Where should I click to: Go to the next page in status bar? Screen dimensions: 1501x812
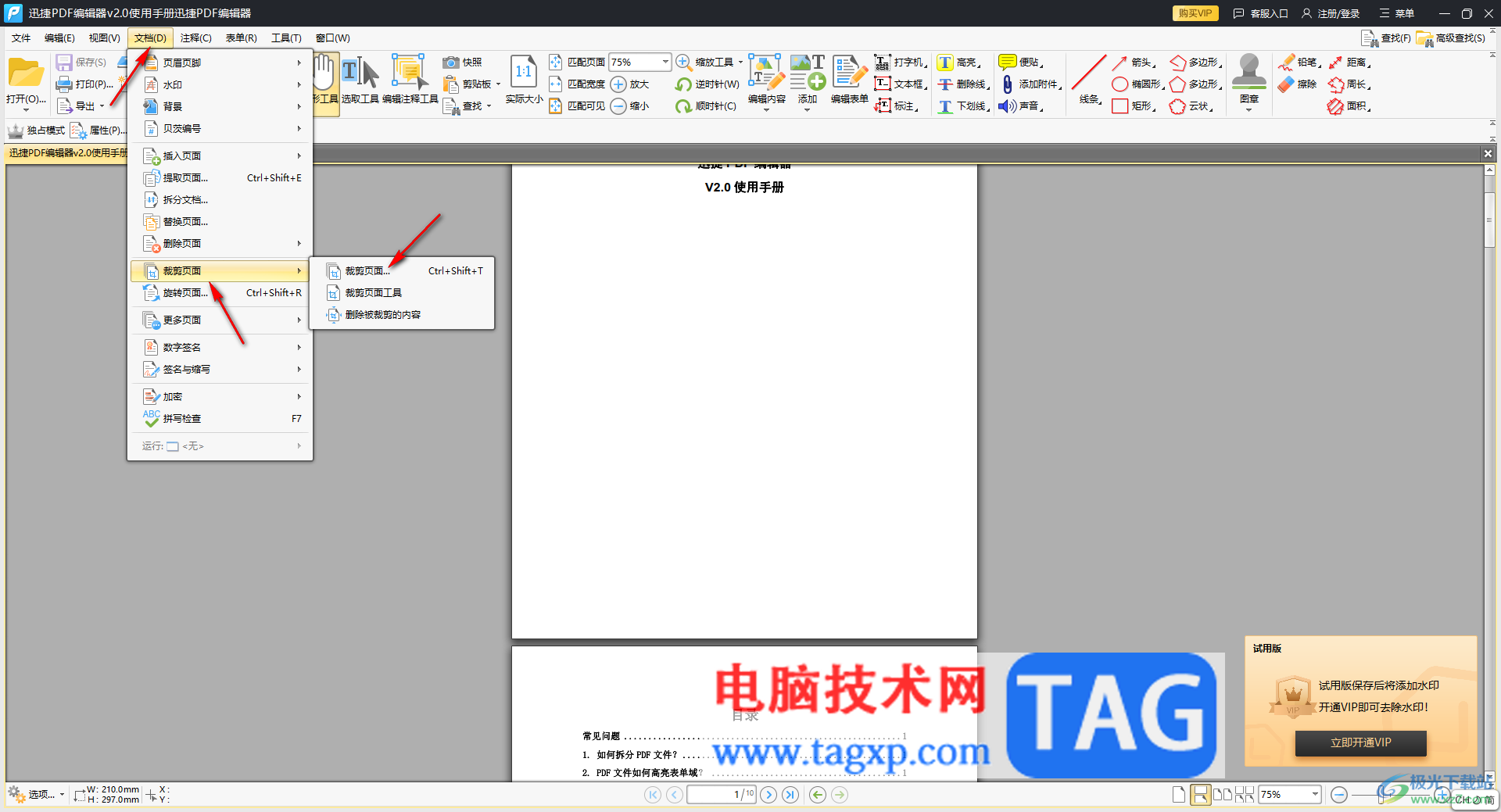click(x=768, y=795)
